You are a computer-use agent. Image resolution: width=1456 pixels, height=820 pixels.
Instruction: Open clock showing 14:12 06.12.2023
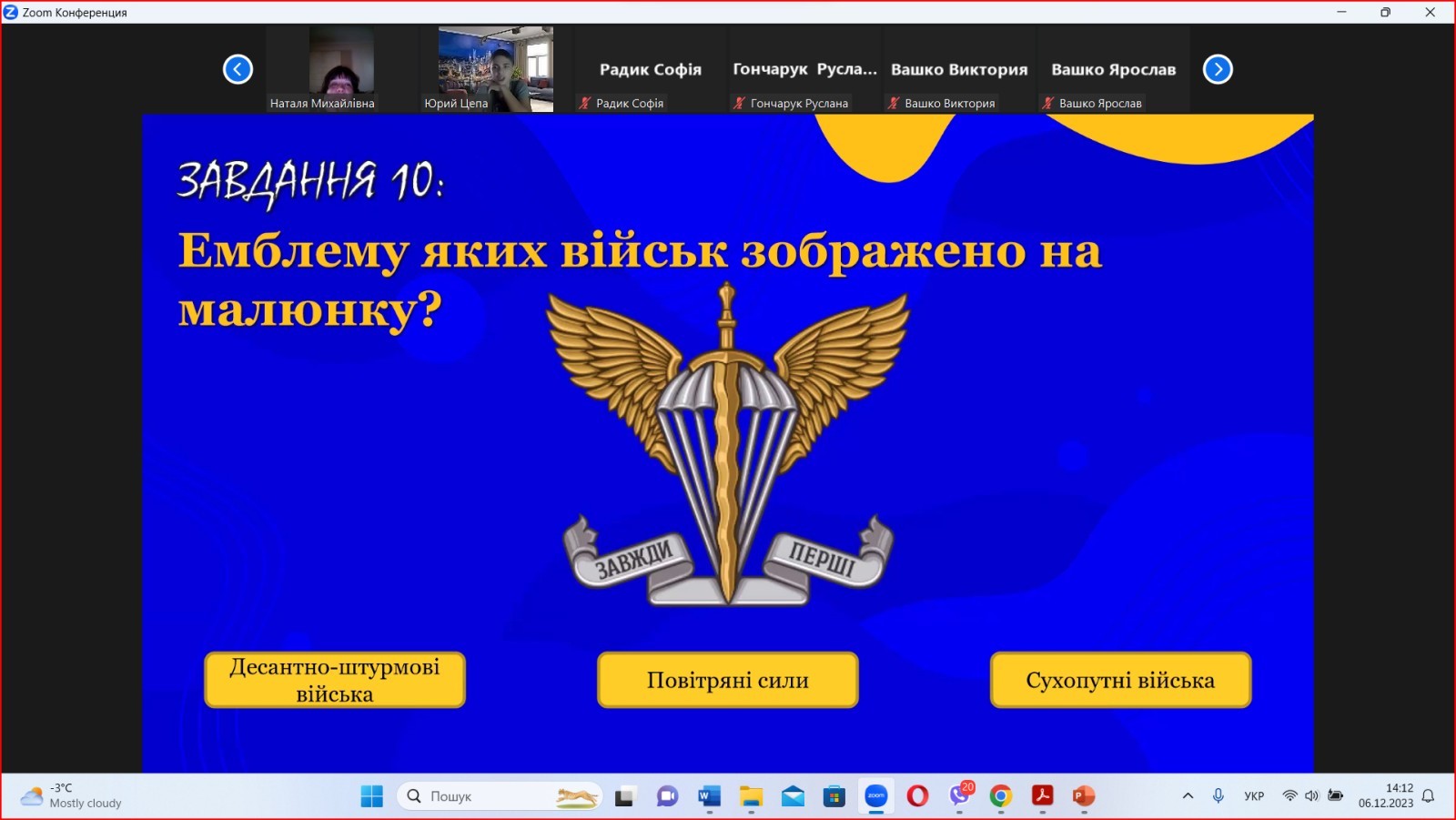pos(1386,795)
